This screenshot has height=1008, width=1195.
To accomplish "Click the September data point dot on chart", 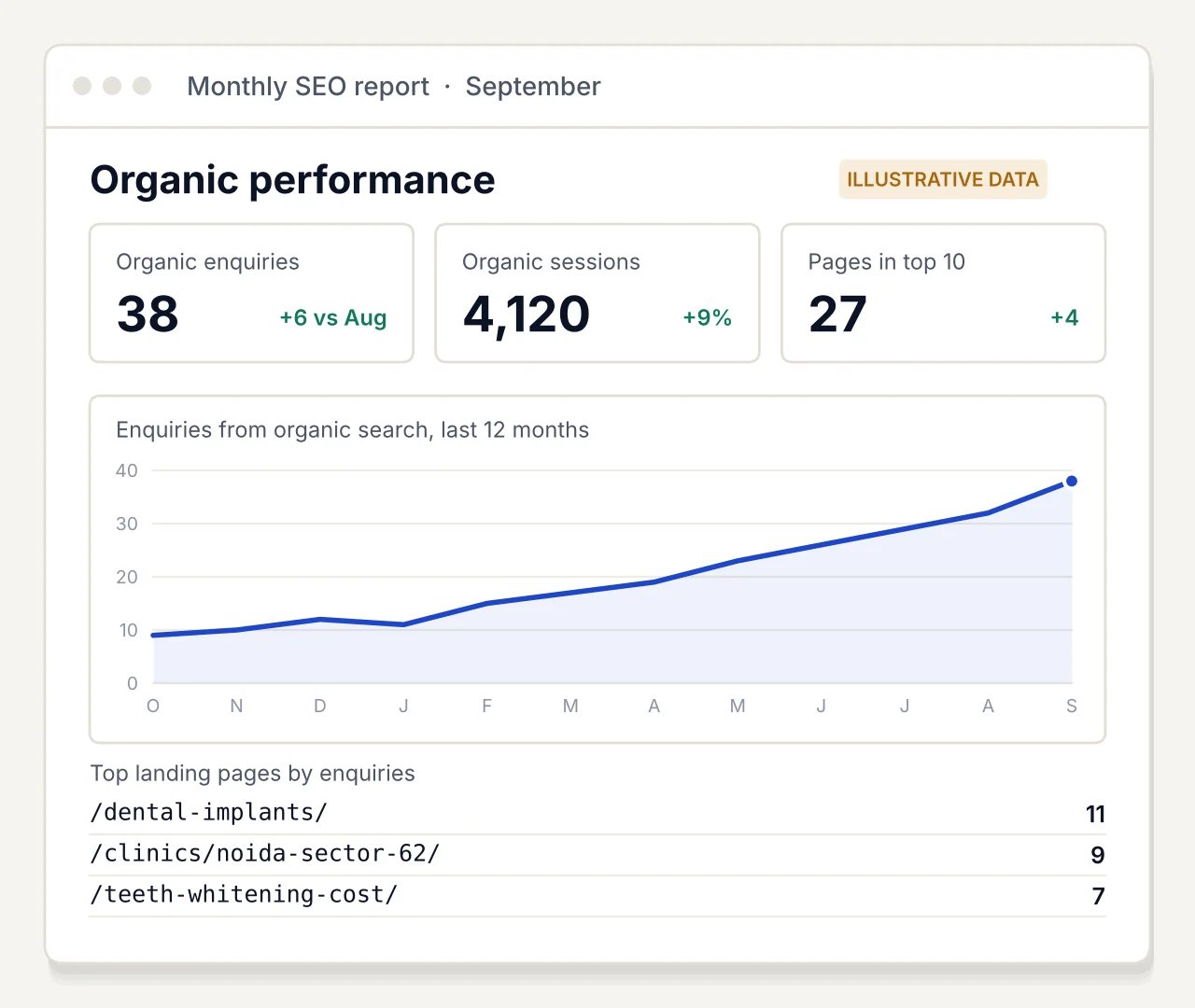I will [x=1072, y=482].
